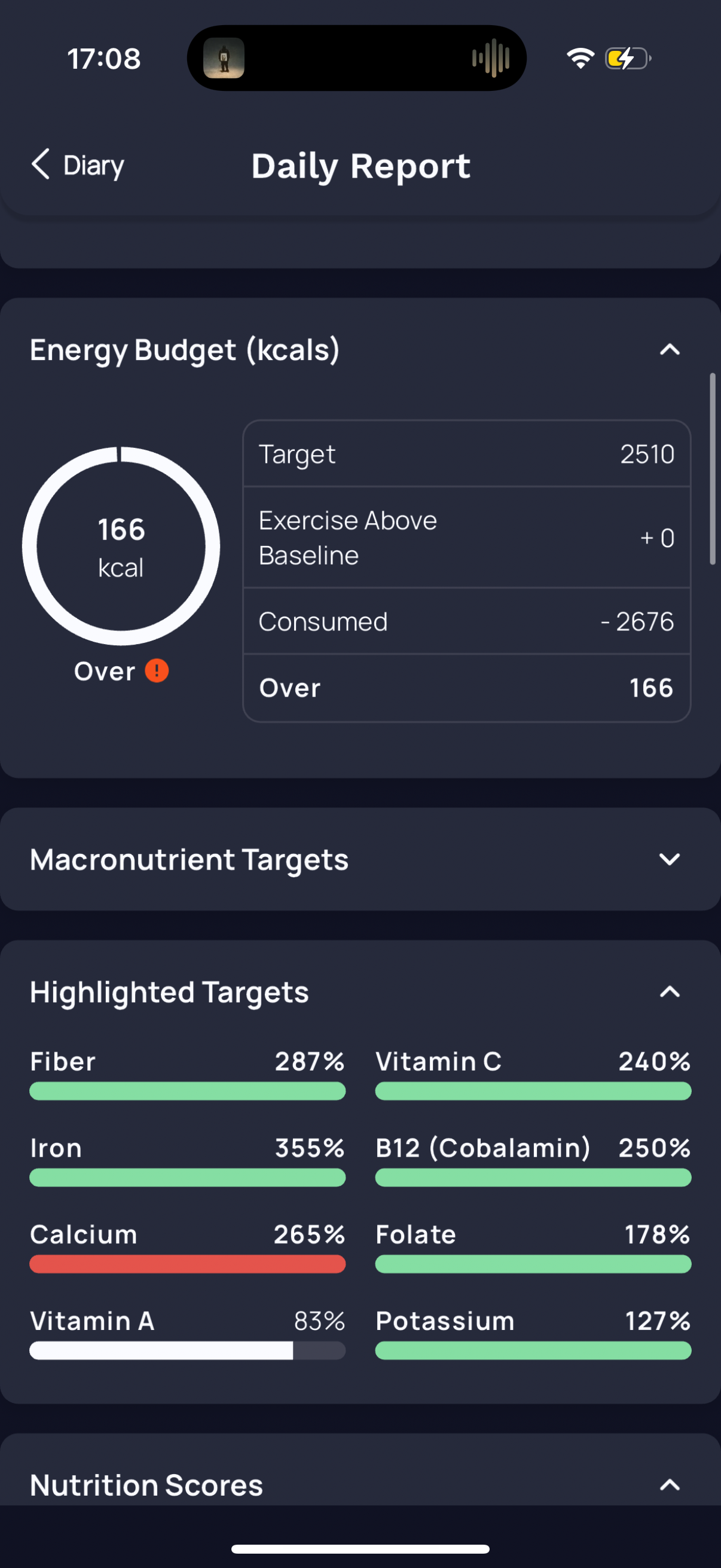
Task: Select the Exercise Above Baseline row
Action: click(467, 538)
